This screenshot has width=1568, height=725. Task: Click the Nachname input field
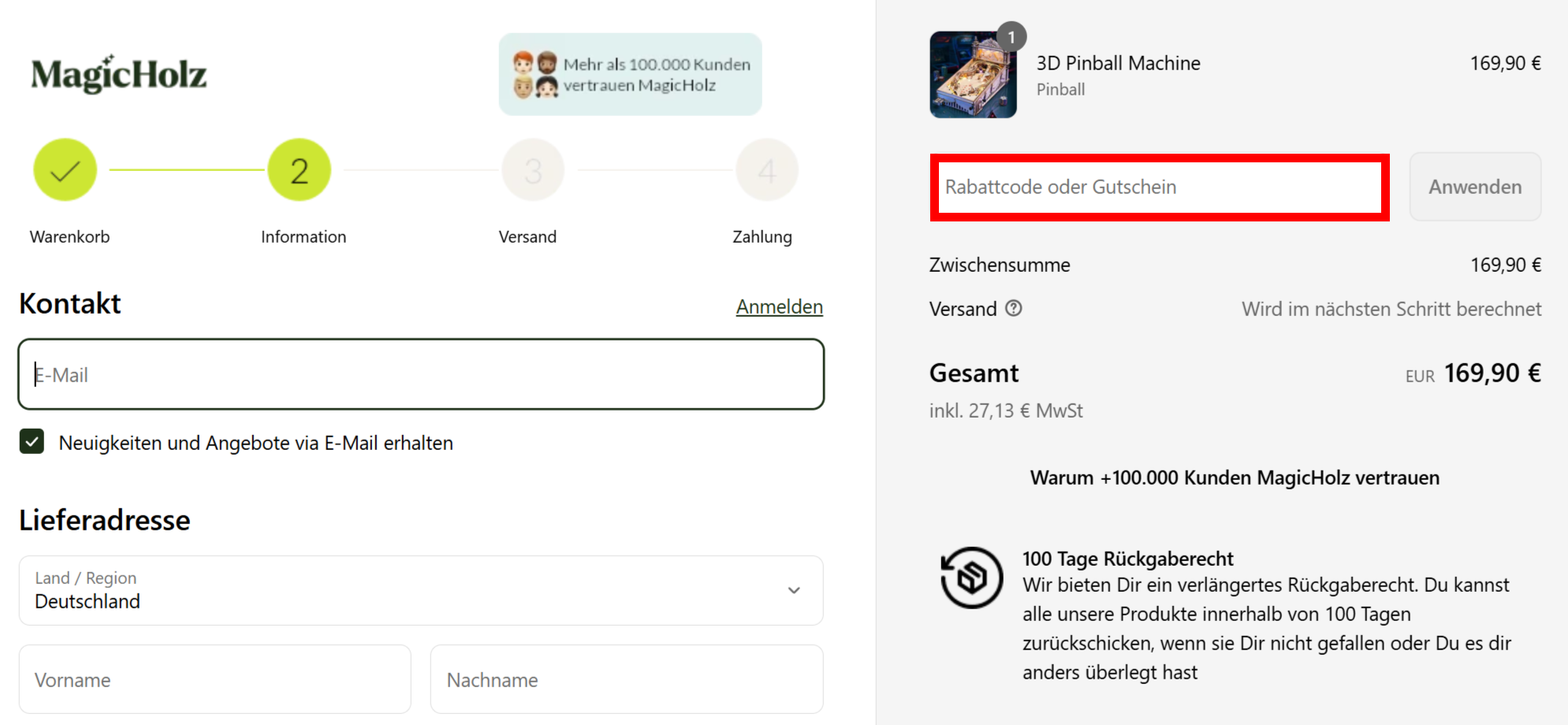coord(627,679)
